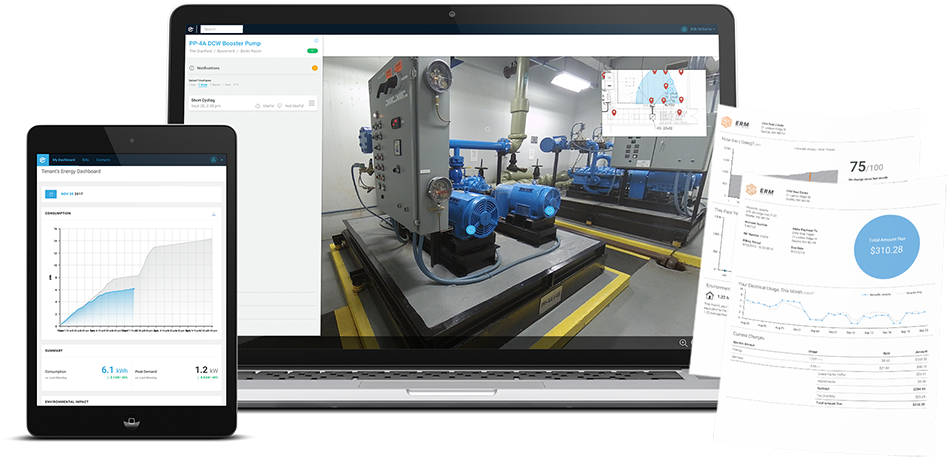Screen dimensions: 947x457
Task: Click the Total Amount Due $310.28 circle
Action: coord(888,245)
